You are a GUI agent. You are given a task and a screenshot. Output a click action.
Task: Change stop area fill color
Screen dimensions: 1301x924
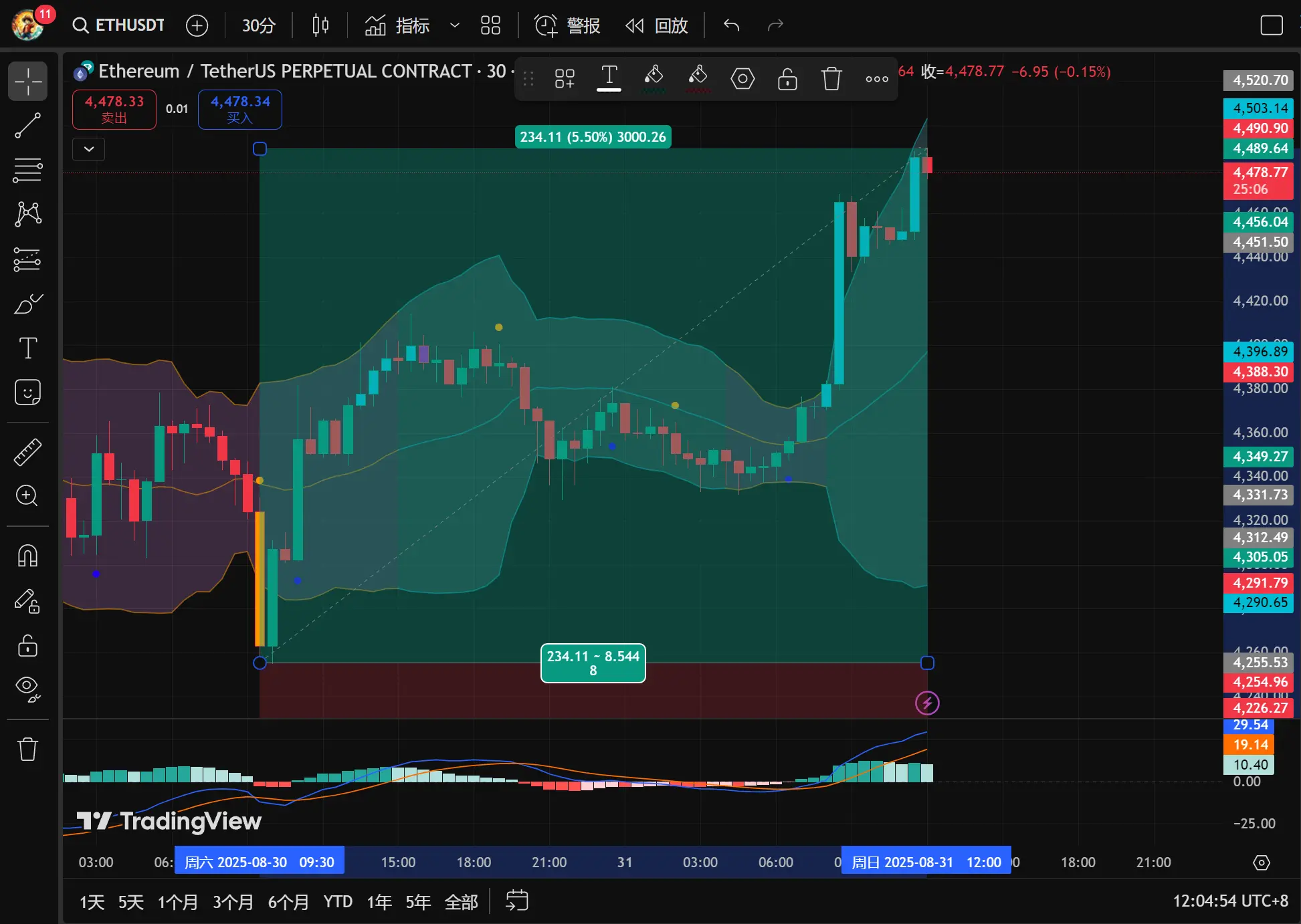[698, 79]
